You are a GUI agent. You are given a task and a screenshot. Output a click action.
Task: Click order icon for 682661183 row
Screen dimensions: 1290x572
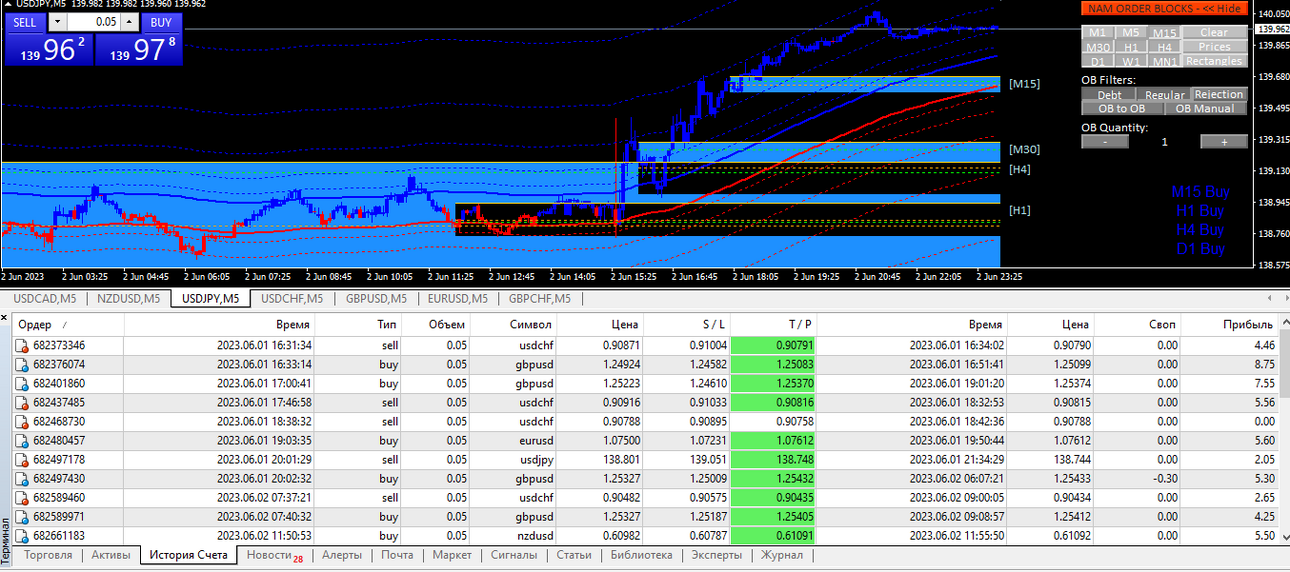pos(22,535)
